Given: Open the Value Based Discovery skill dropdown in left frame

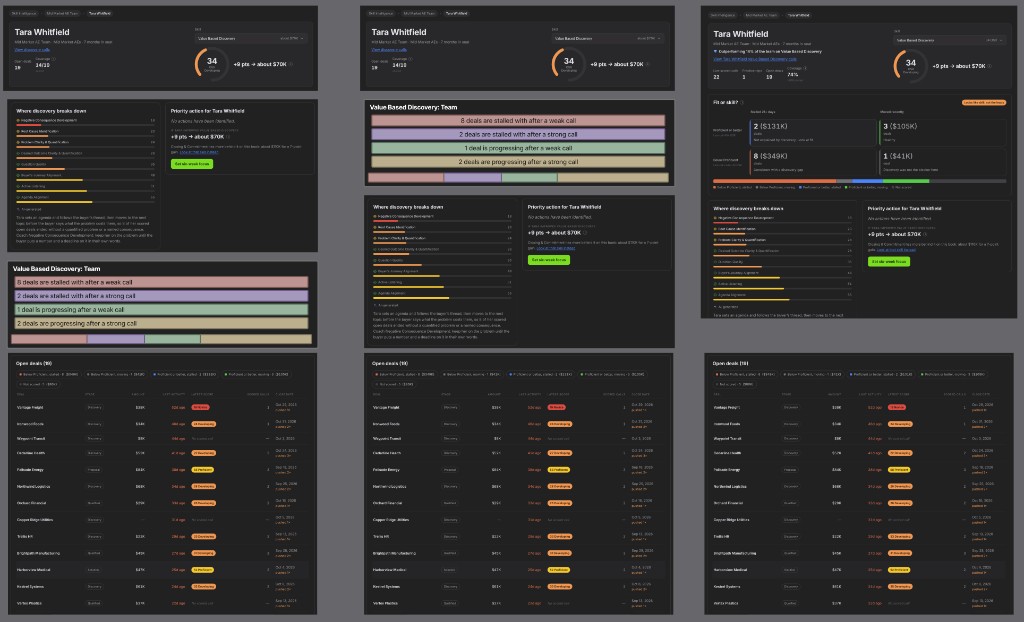Looking at the screenshot, I should 251,39.
